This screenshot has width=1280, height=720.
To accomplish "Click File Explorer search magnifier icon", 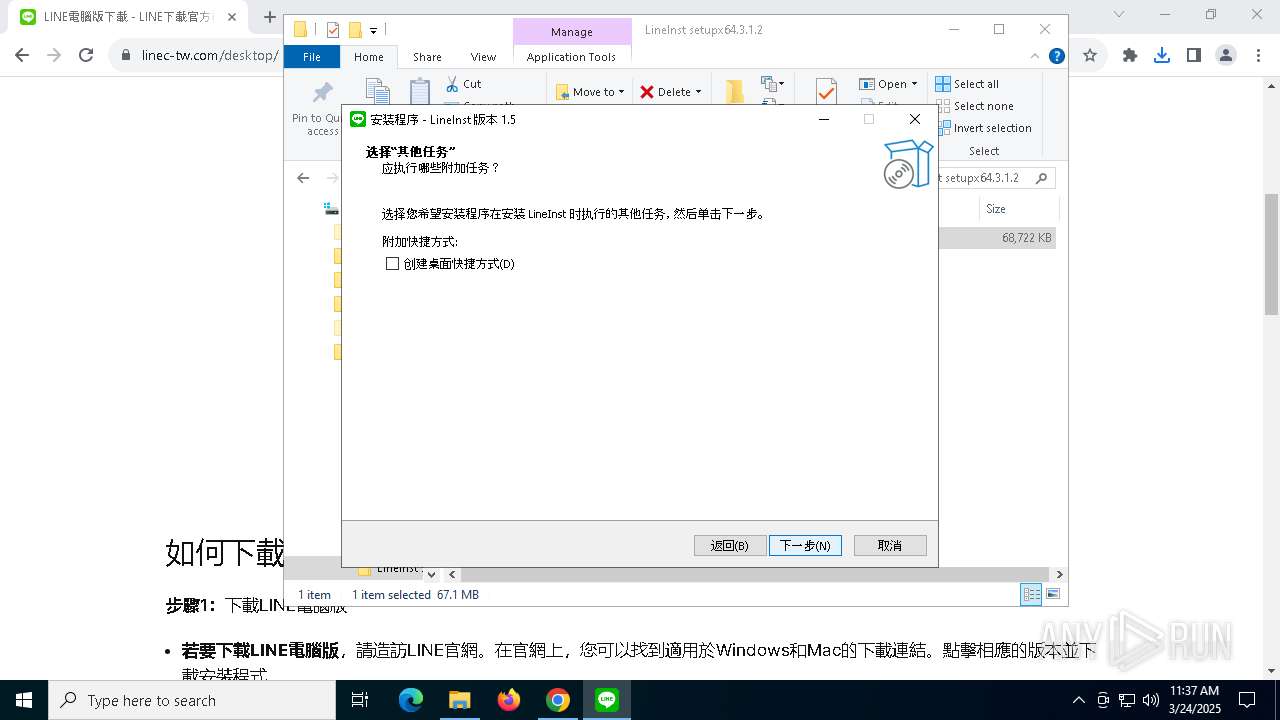I will point(1041,178).
